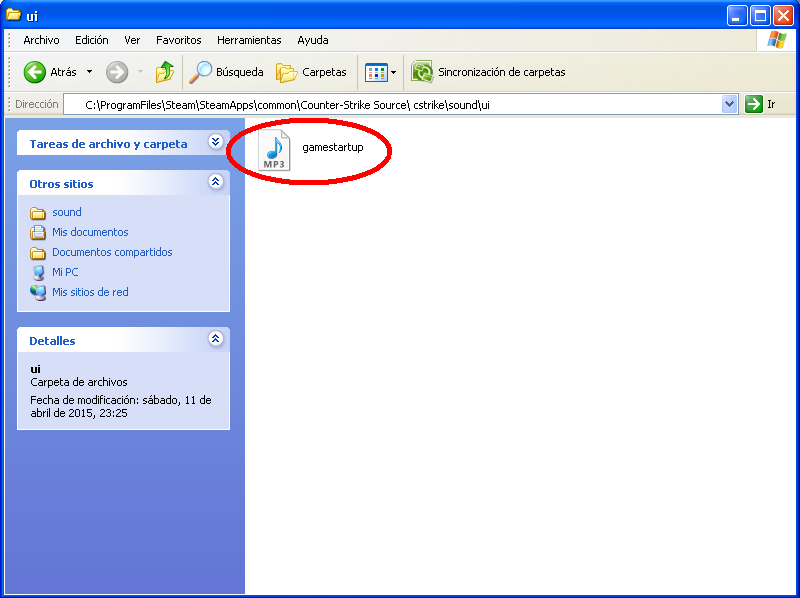800x598 pixels.
Task: Open the sound folder link
Action: [x=67, y=212]
